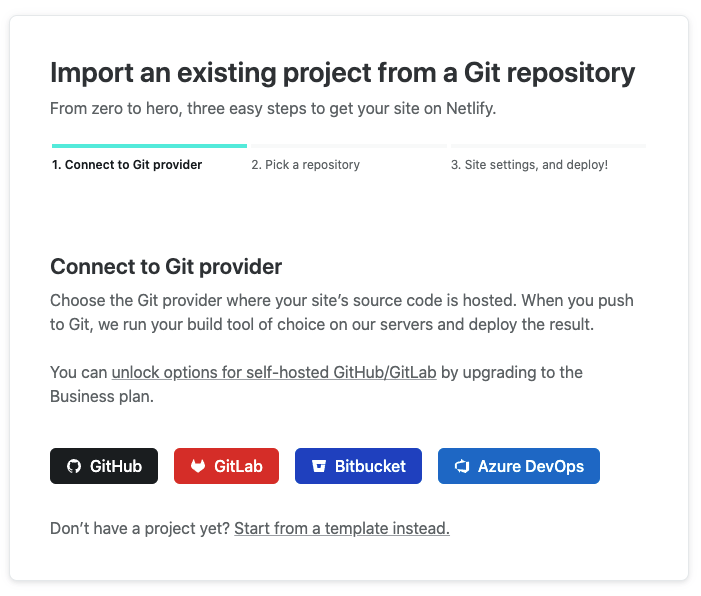701x596 pixels.
Task: Click the GitLab fox logo icon
Action: tap(198, 466)
